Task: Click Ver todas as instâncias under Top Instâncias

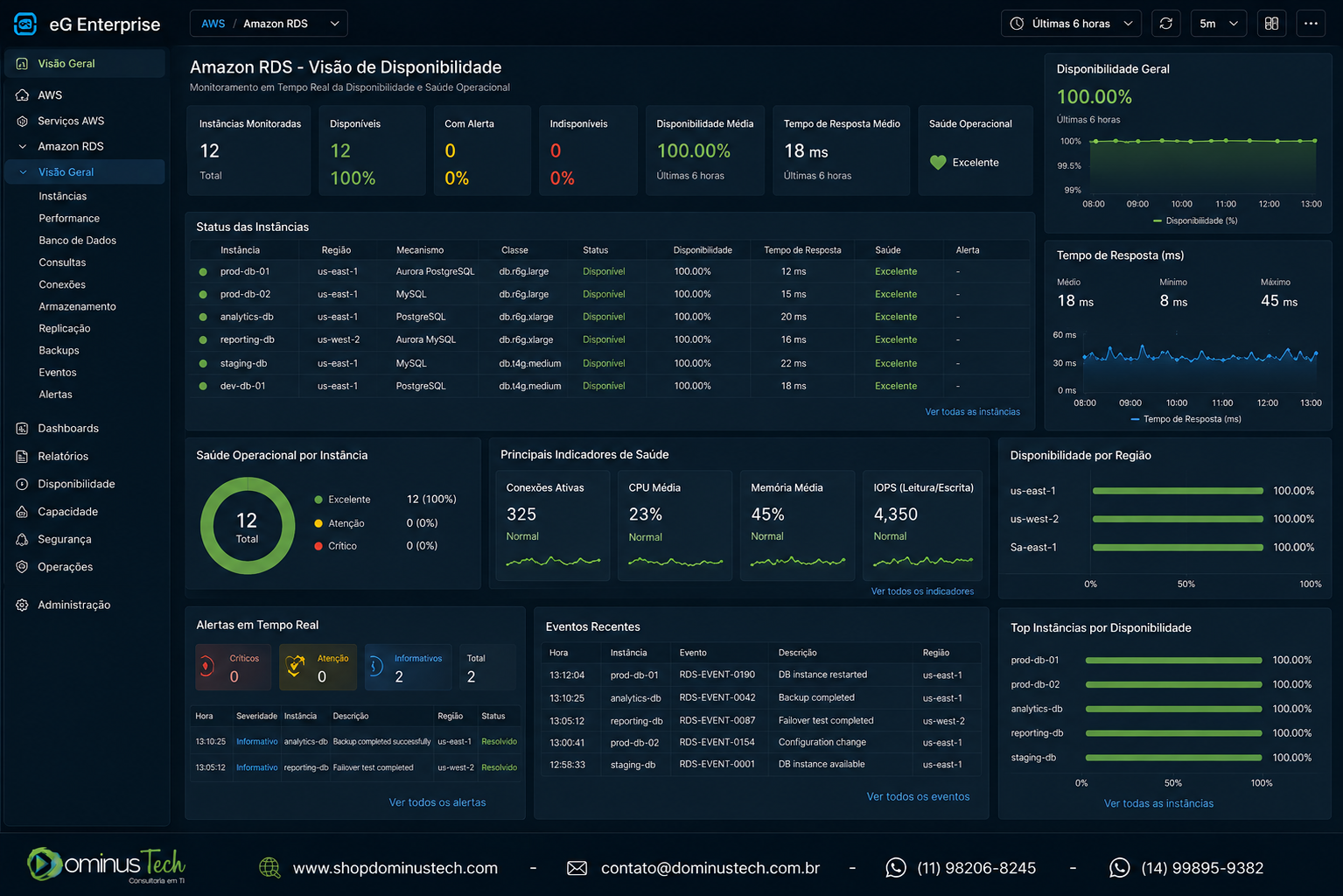Action: point(1158,803)
